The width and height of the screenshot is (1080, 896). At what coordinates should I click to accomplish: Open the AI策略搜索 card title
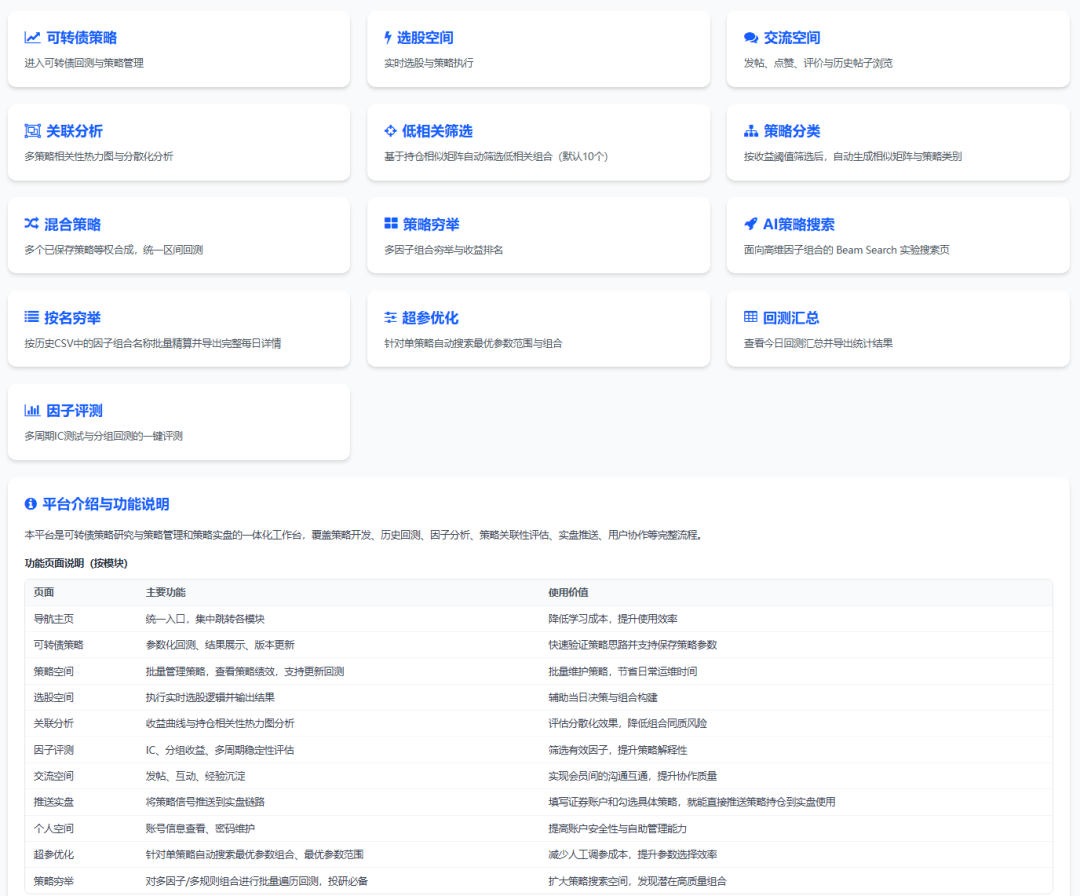pos(799,224)
